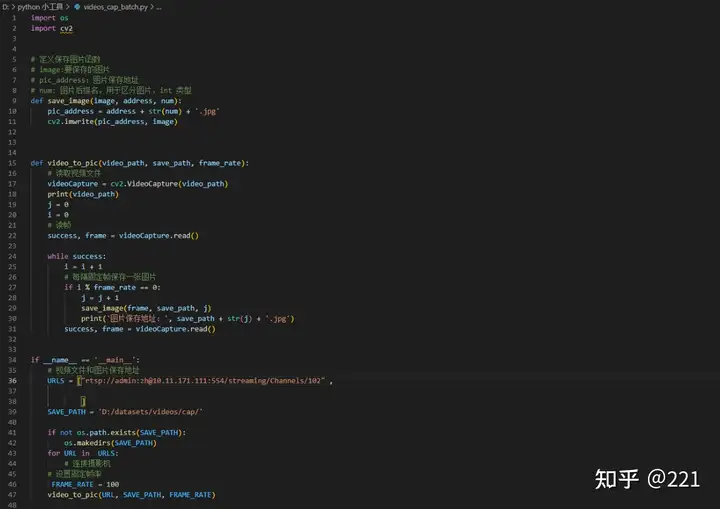Click line number 34 in the gutter
The height and width of the screenshot is (509, 720).
click(12, 360)
